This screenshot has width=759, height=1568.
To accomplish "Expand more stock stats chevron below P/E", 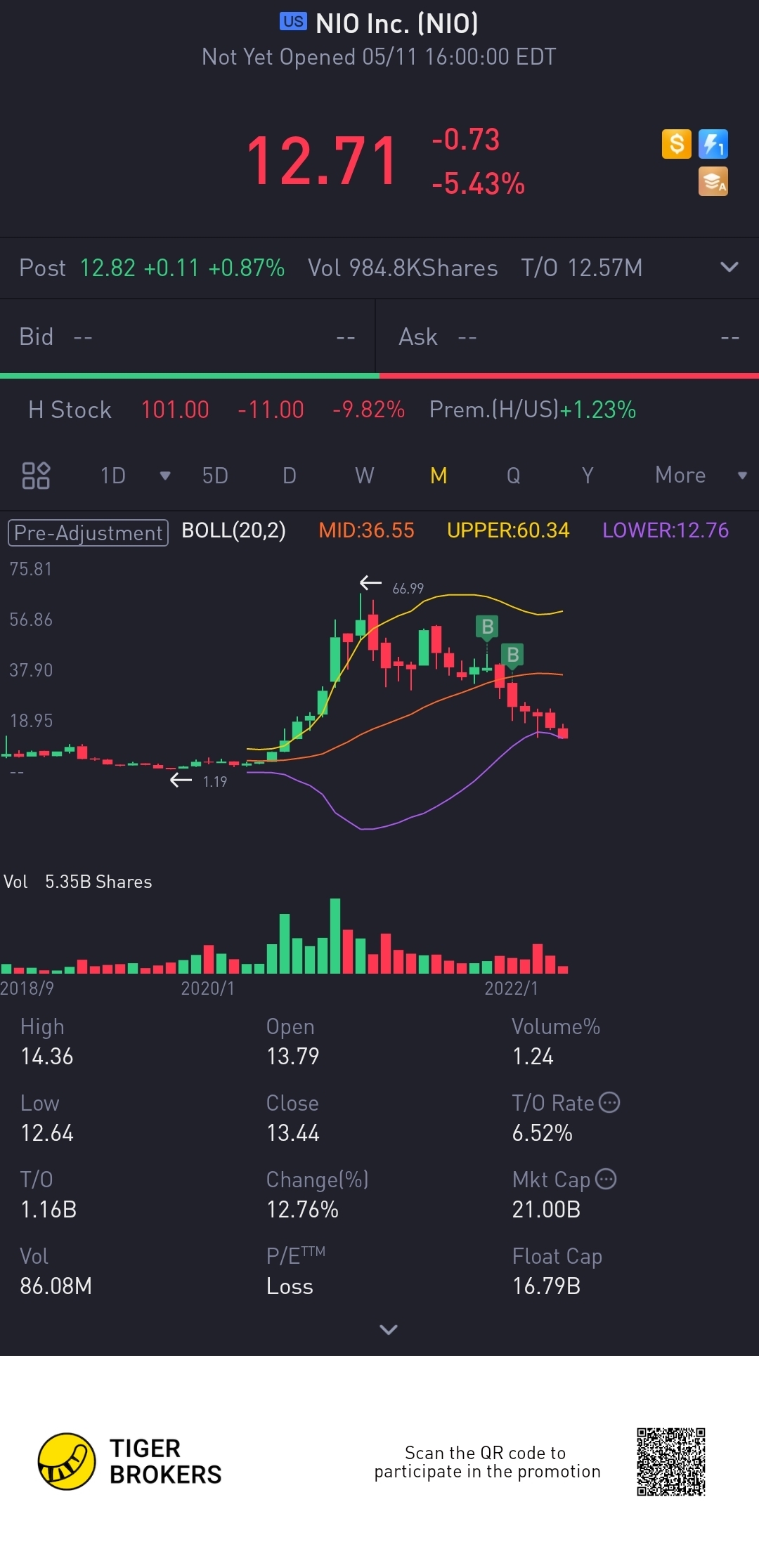I will [x=389, y=1329].
